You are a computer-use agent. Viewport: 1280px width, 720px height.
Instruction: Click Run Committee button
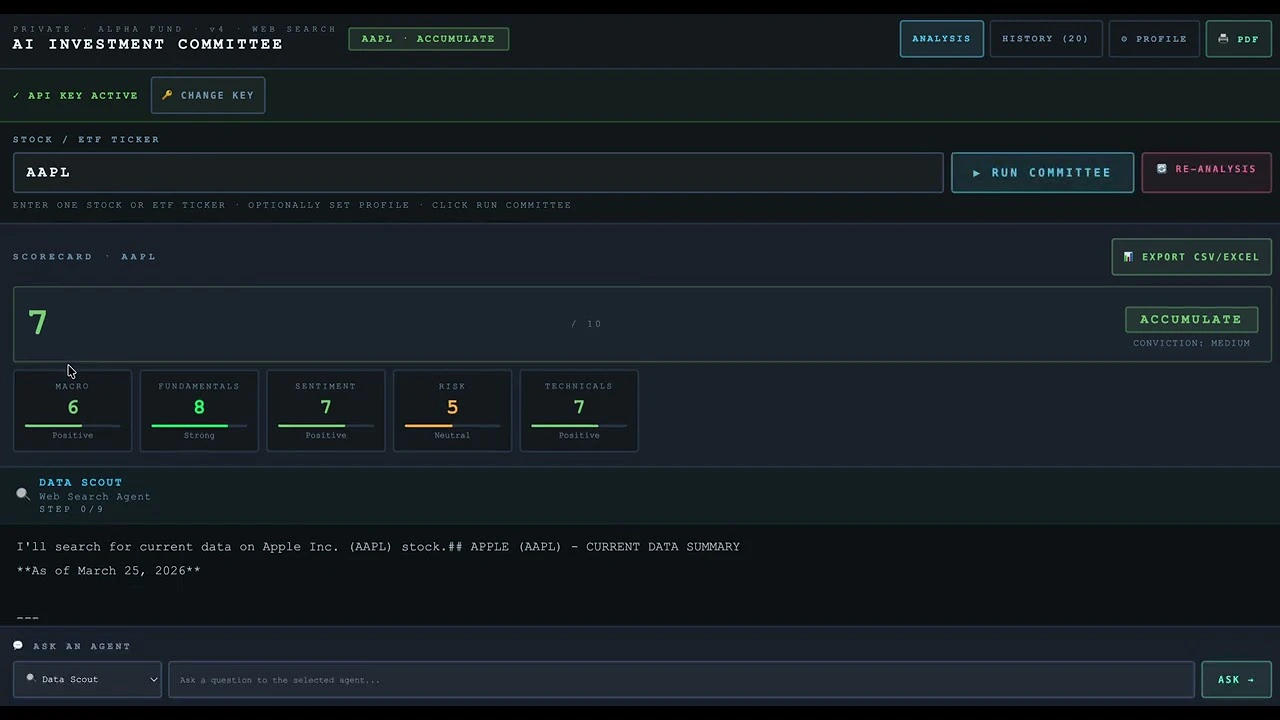point(1042,172)
